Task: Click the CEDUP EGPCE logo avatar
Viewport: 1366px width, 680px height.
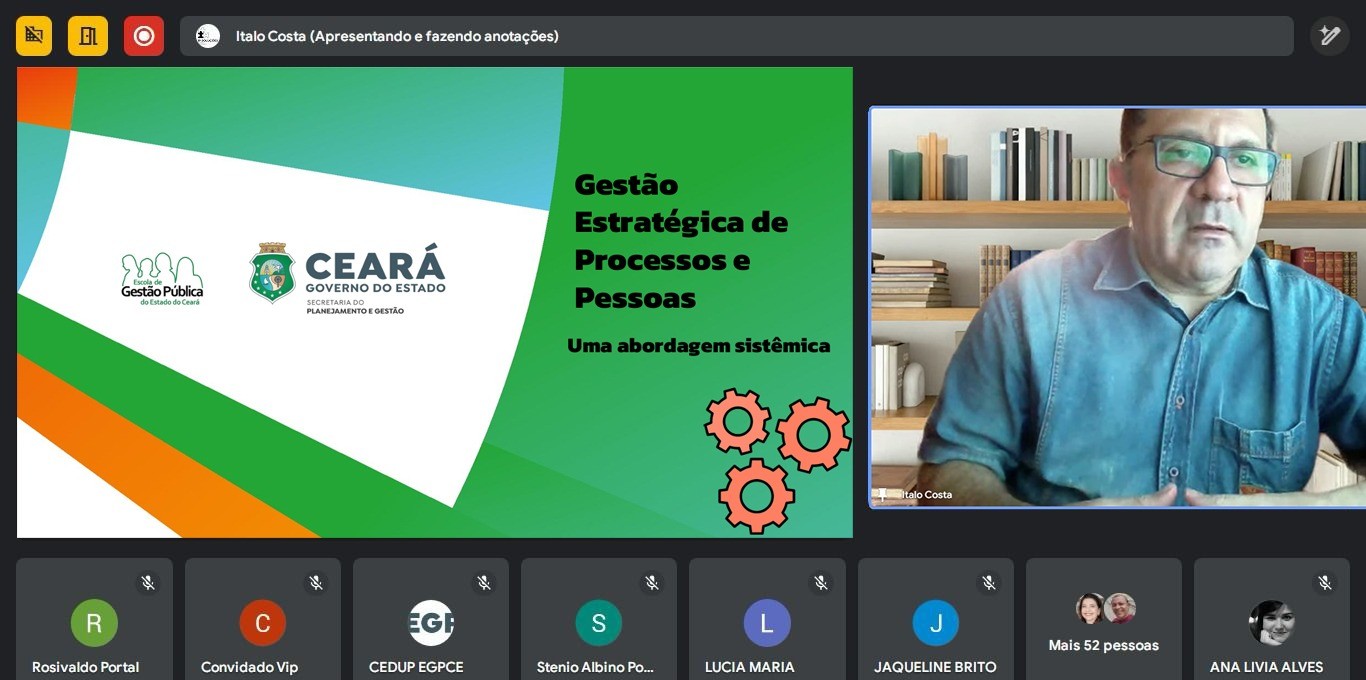Action: pos(431,624)
